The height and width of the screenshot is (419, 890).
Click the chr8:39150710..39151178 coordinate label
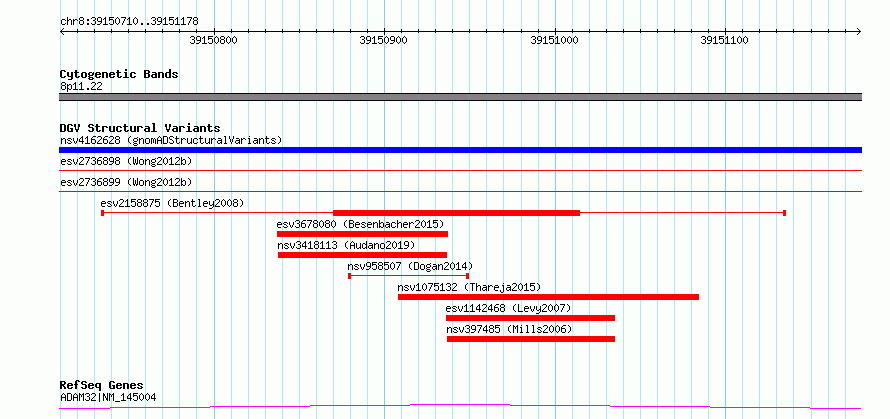point(129,22)
